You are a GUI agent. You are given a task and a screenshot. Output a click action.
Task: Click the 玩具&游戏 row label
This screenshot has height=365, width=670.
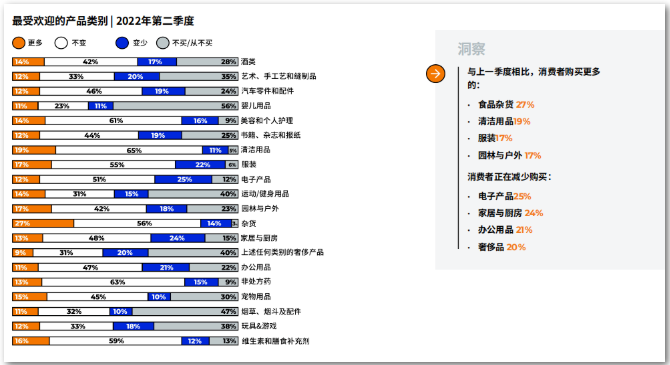259,326
